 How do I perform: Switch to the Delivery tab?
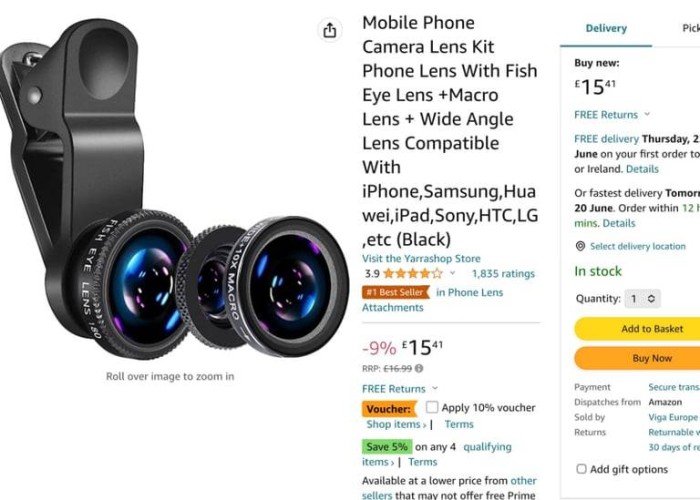(606, 29)
